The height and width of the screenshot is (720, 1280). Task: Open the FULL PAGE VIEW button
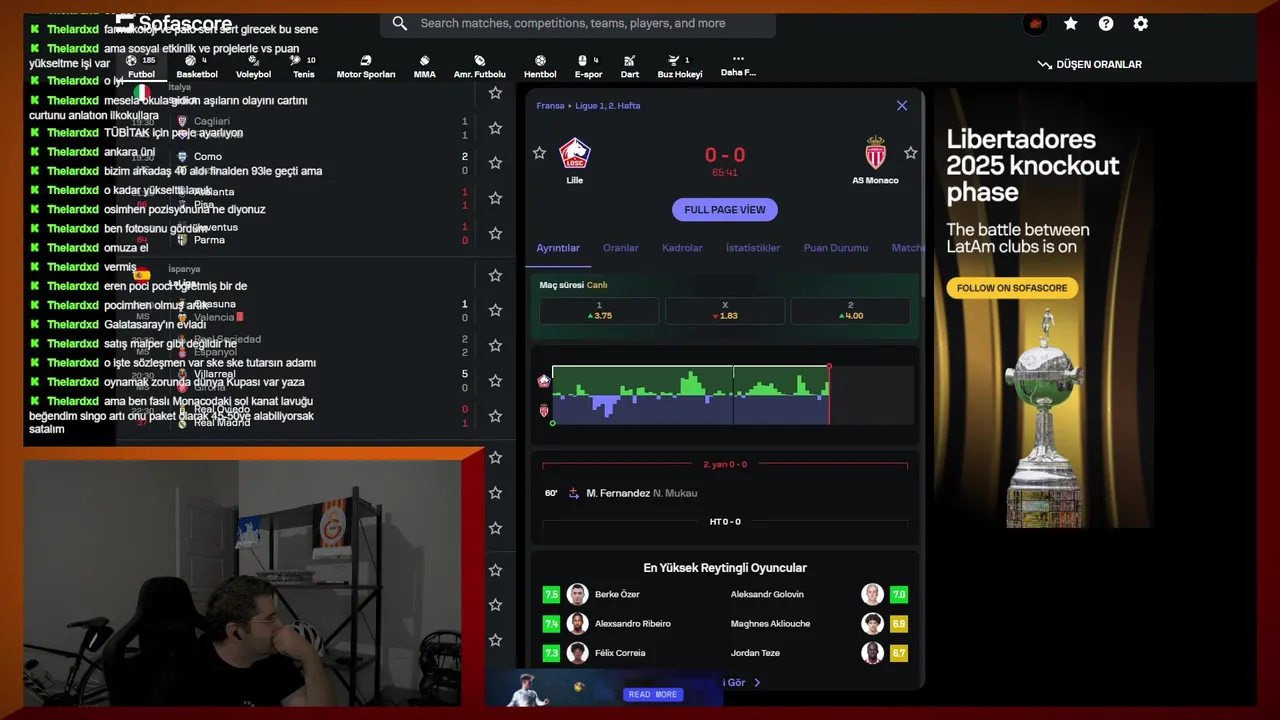pyautogui.click(x=725, y=210)
